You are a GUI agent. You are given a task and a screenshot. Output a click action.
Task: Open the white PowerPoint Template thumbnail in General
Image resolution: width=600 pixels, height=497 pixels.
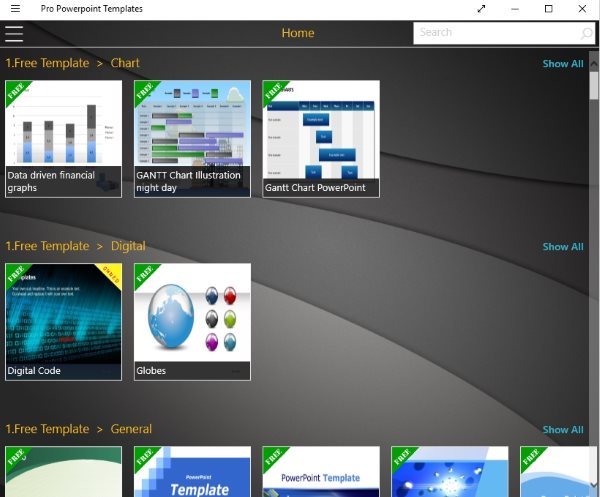(321, 471)
